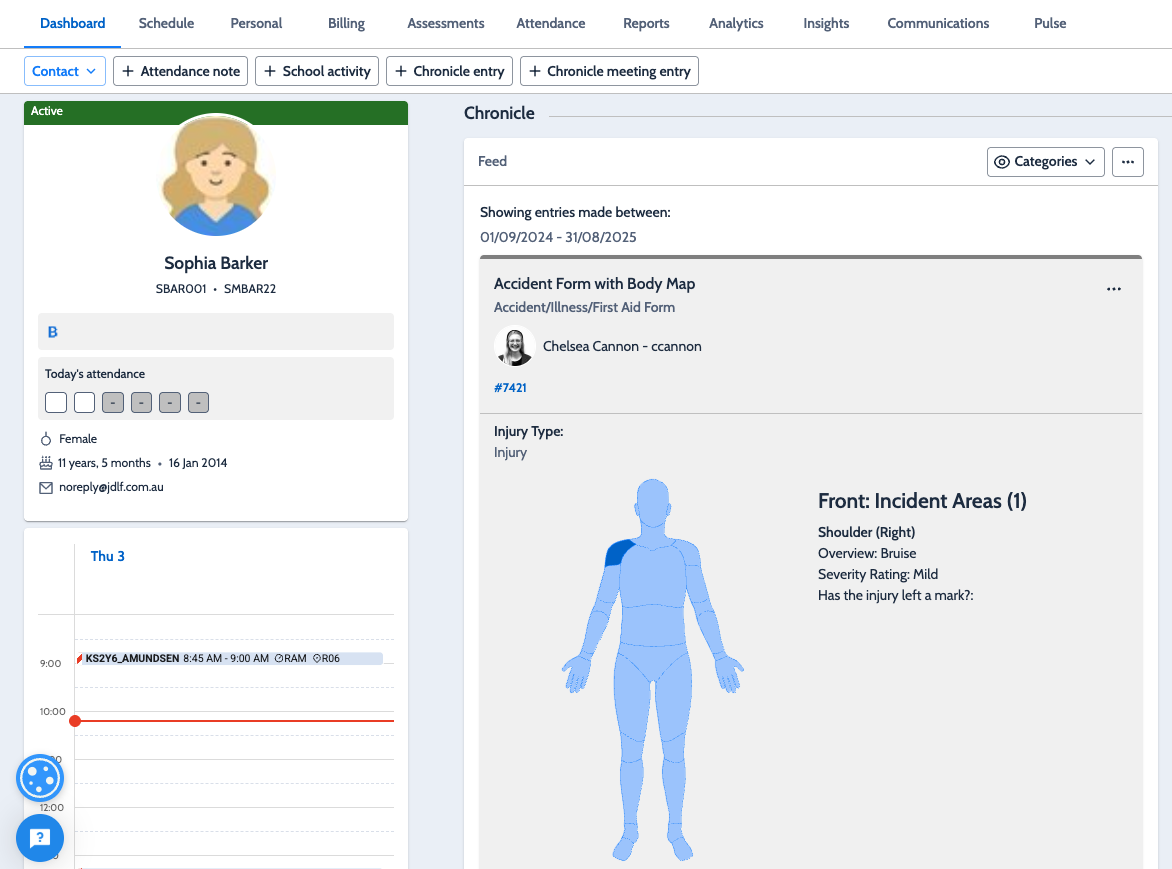Open Accident Form entry three-dots menu

click(x=1114, y=289)
